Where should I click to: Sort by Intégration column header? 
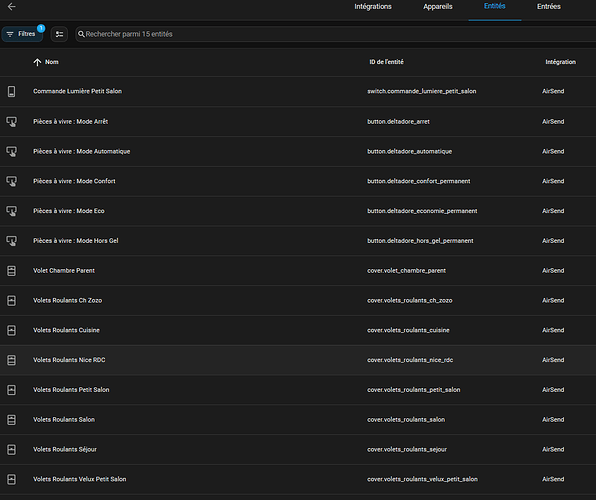click(560, 62)
